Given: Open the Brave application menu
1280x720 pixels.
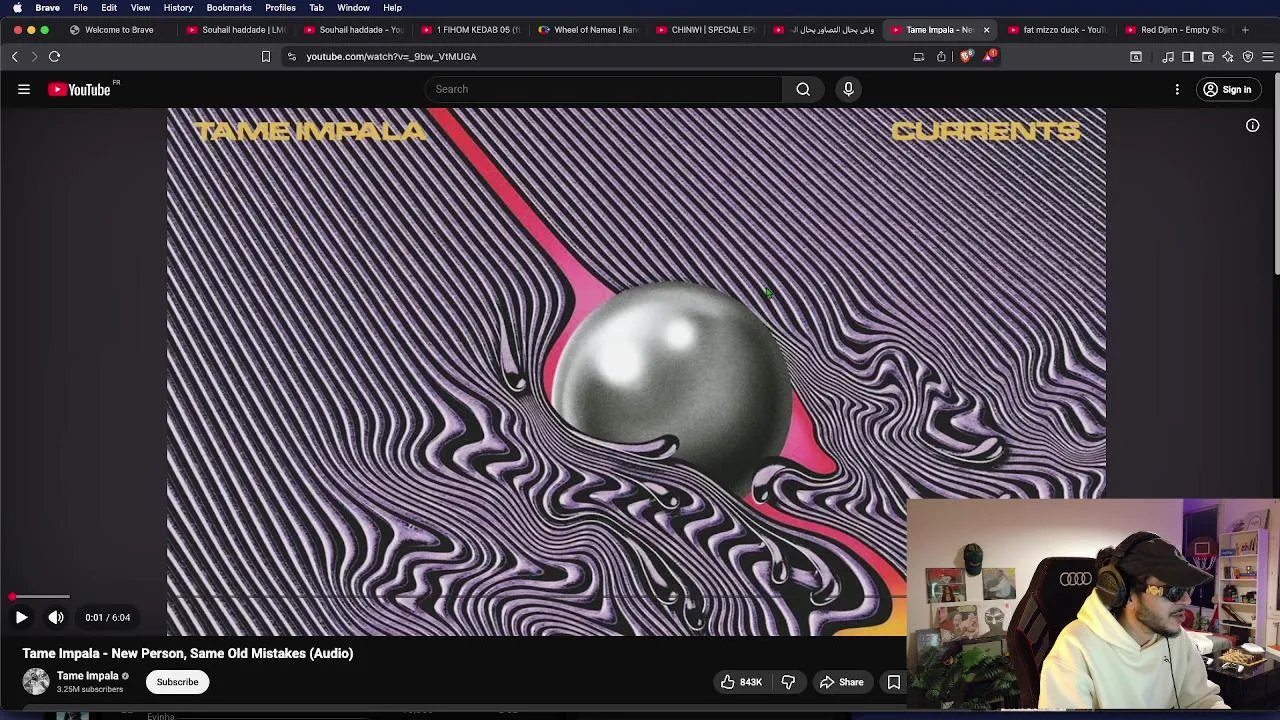Looking at the screenshot, I should [47, 8].
